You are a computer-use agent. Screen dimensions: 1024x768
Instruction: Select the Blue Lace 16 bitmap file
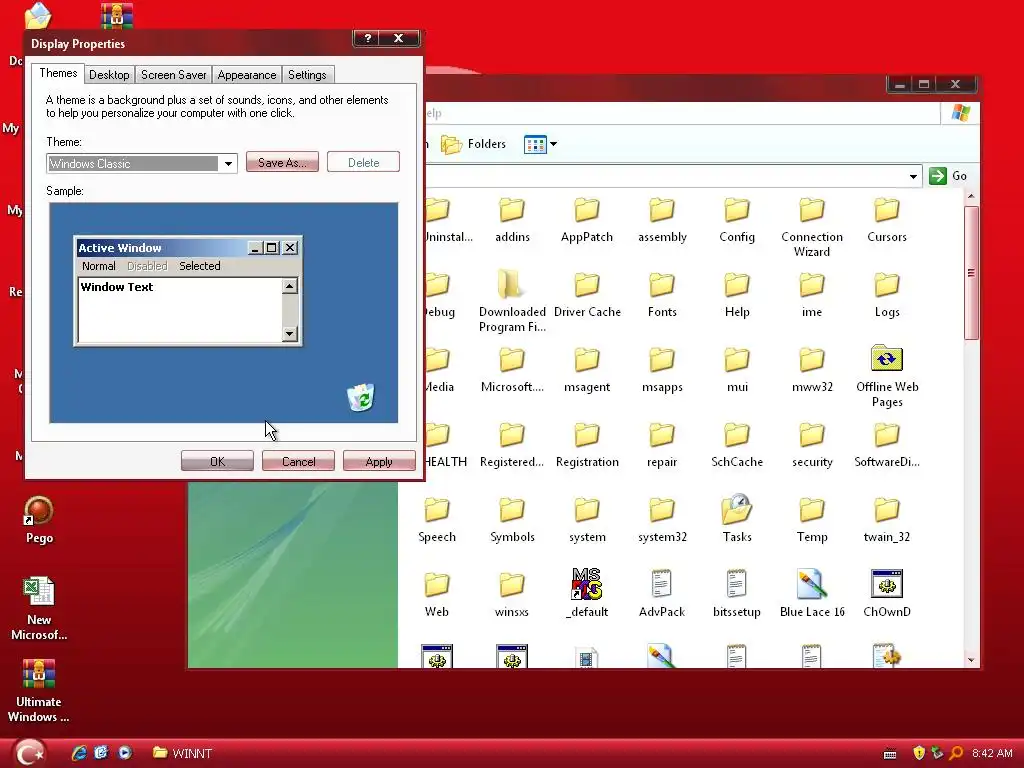point(812,594)
